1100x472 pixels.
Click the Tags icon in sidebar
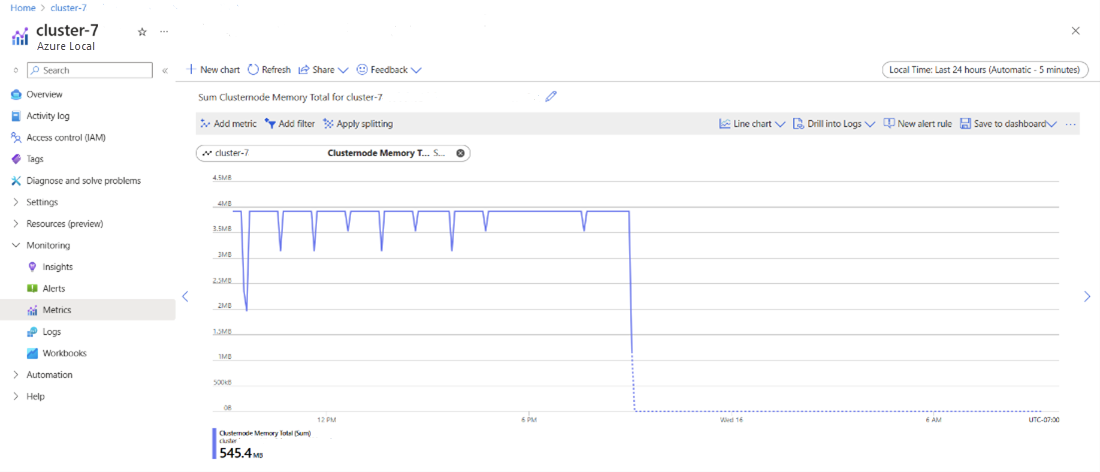click(16, 159)
